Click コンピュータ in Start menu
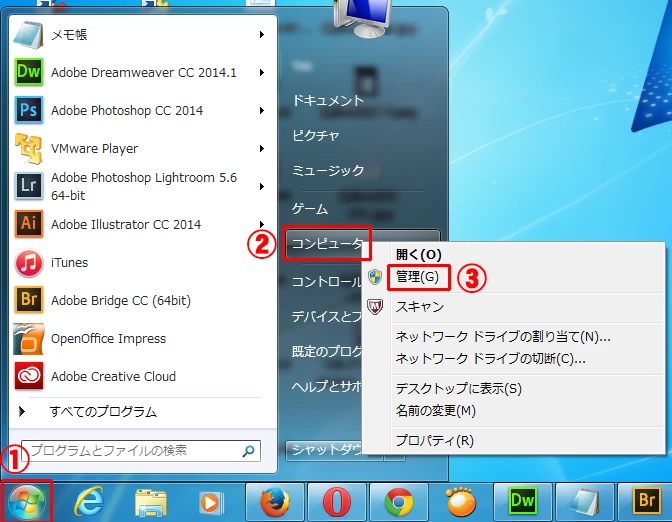Image resolution: width=672 pixels, height=522 pixels. tap(327, 244)
